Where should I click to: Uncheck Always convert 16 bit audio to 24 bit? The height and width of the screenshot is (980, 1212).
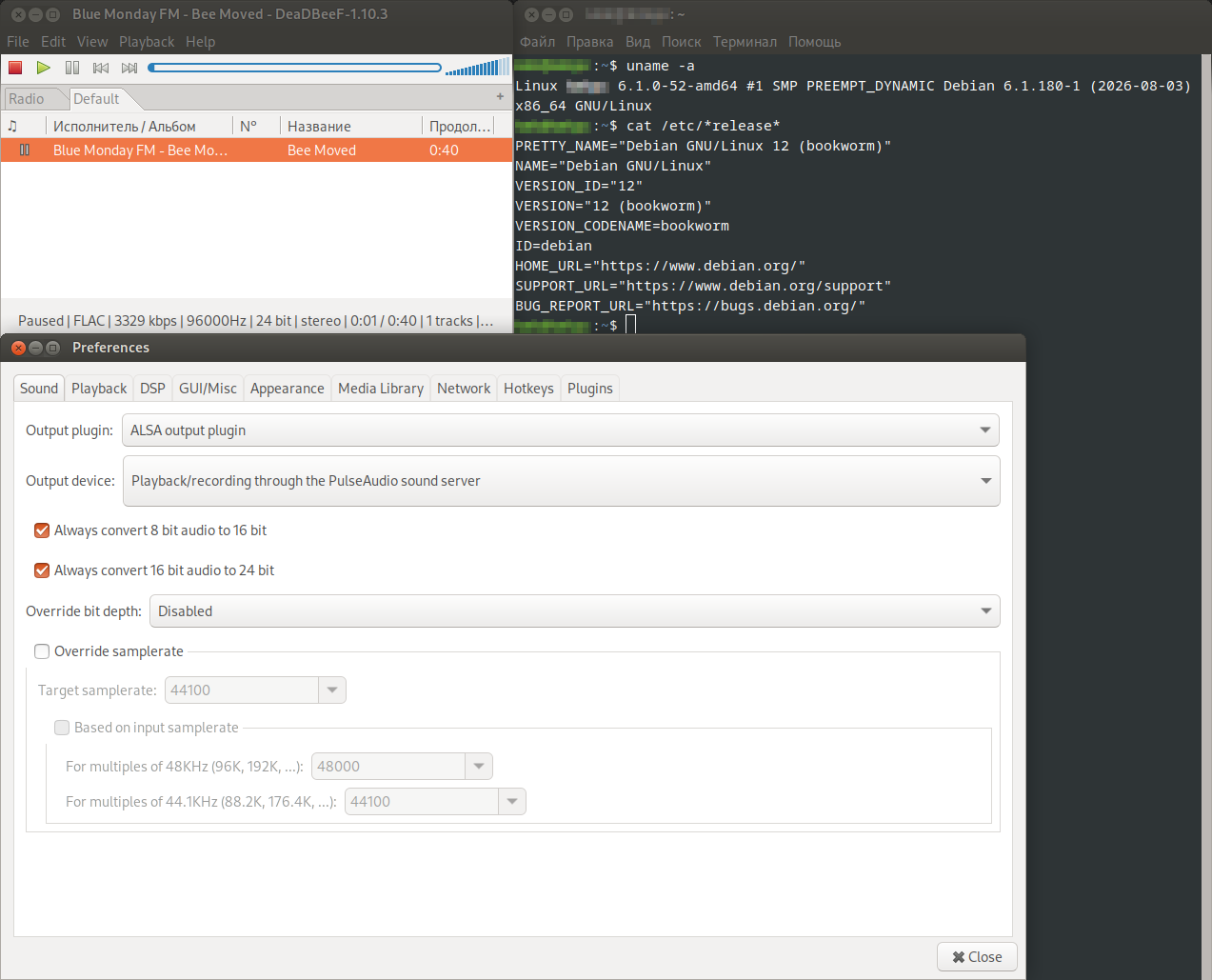pos(42,570)
